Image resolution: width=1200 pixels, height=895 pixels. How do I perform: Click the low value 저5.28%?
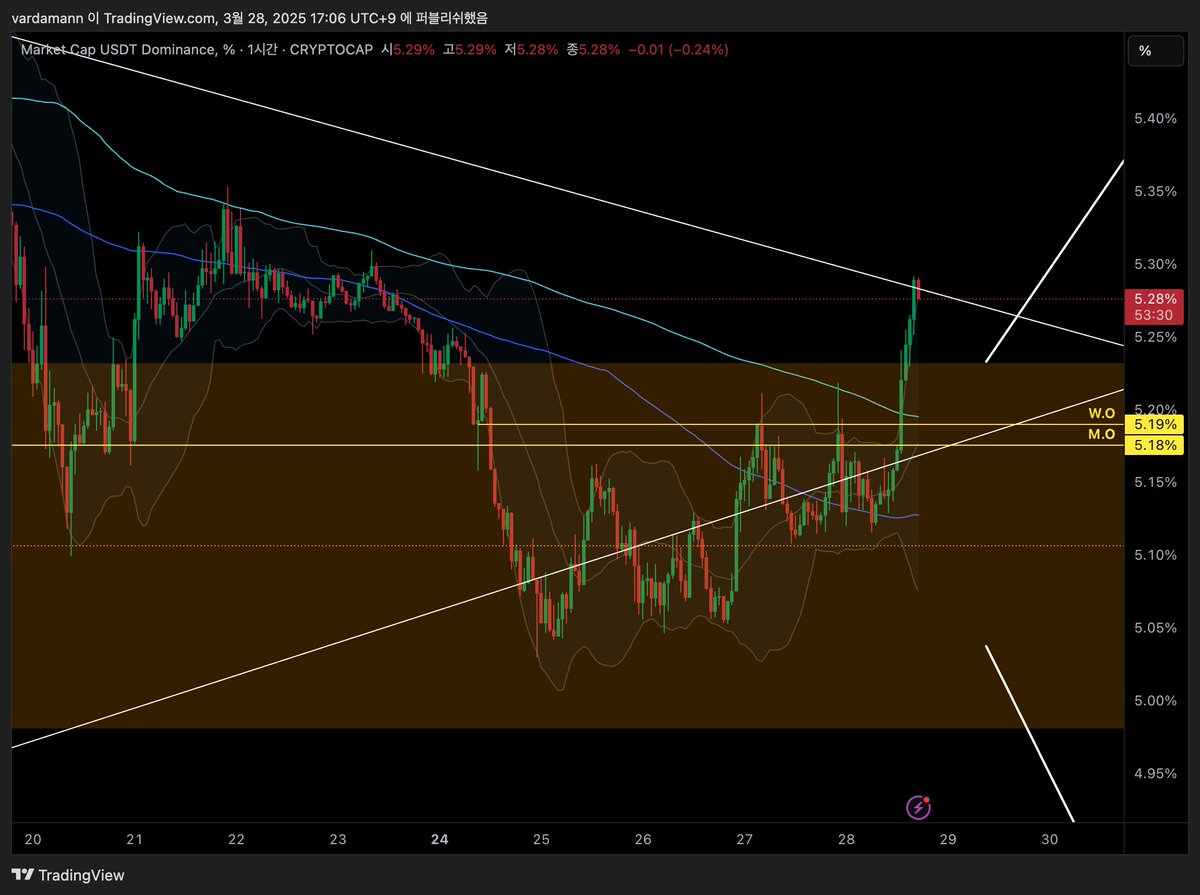[530, 49]
